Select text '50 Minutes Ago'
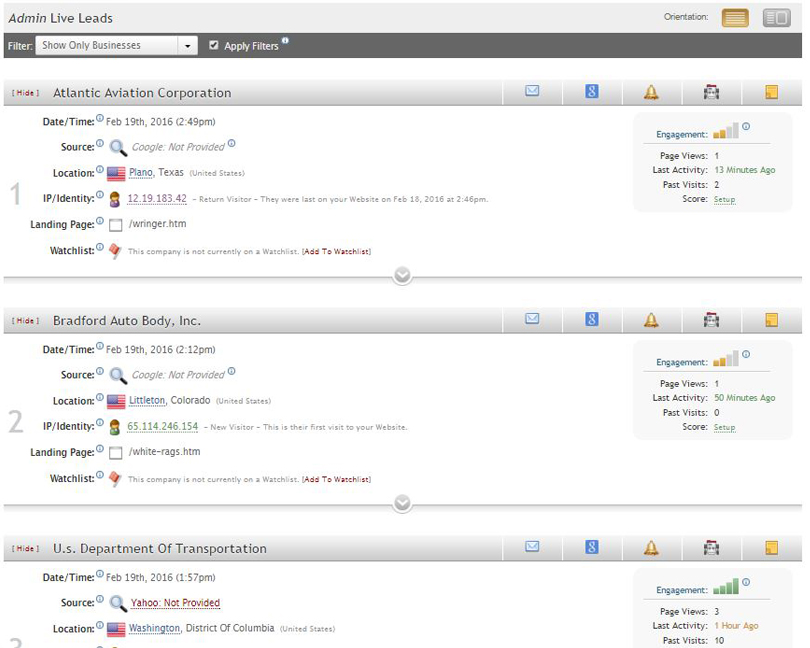 click(x=745, y=398)
